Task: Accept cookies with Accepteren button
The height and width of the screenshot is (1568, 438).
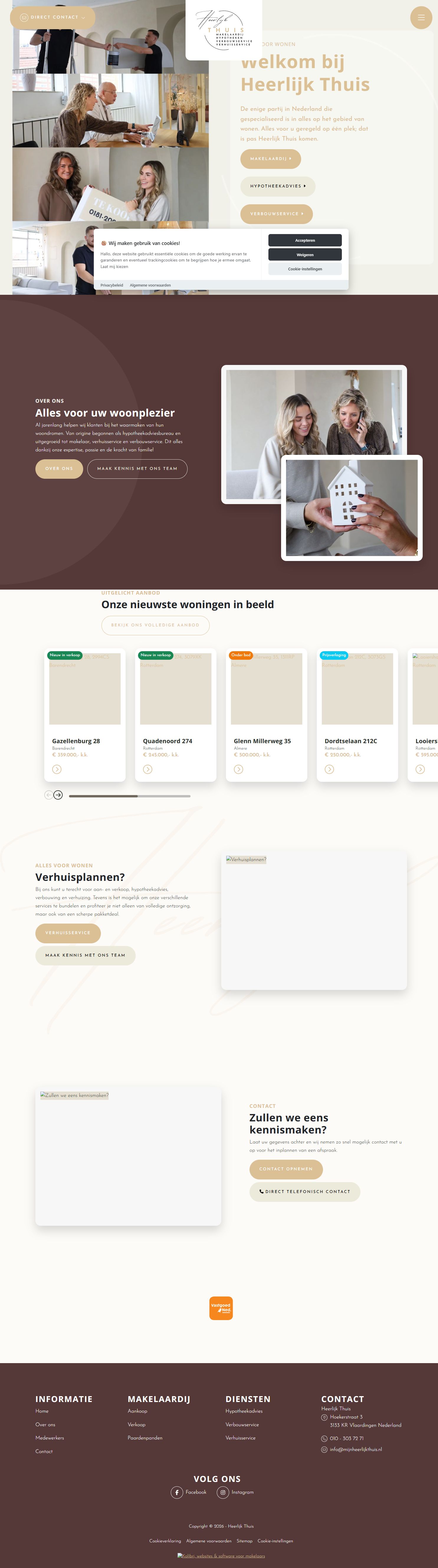Action: (x=305, y=241)
